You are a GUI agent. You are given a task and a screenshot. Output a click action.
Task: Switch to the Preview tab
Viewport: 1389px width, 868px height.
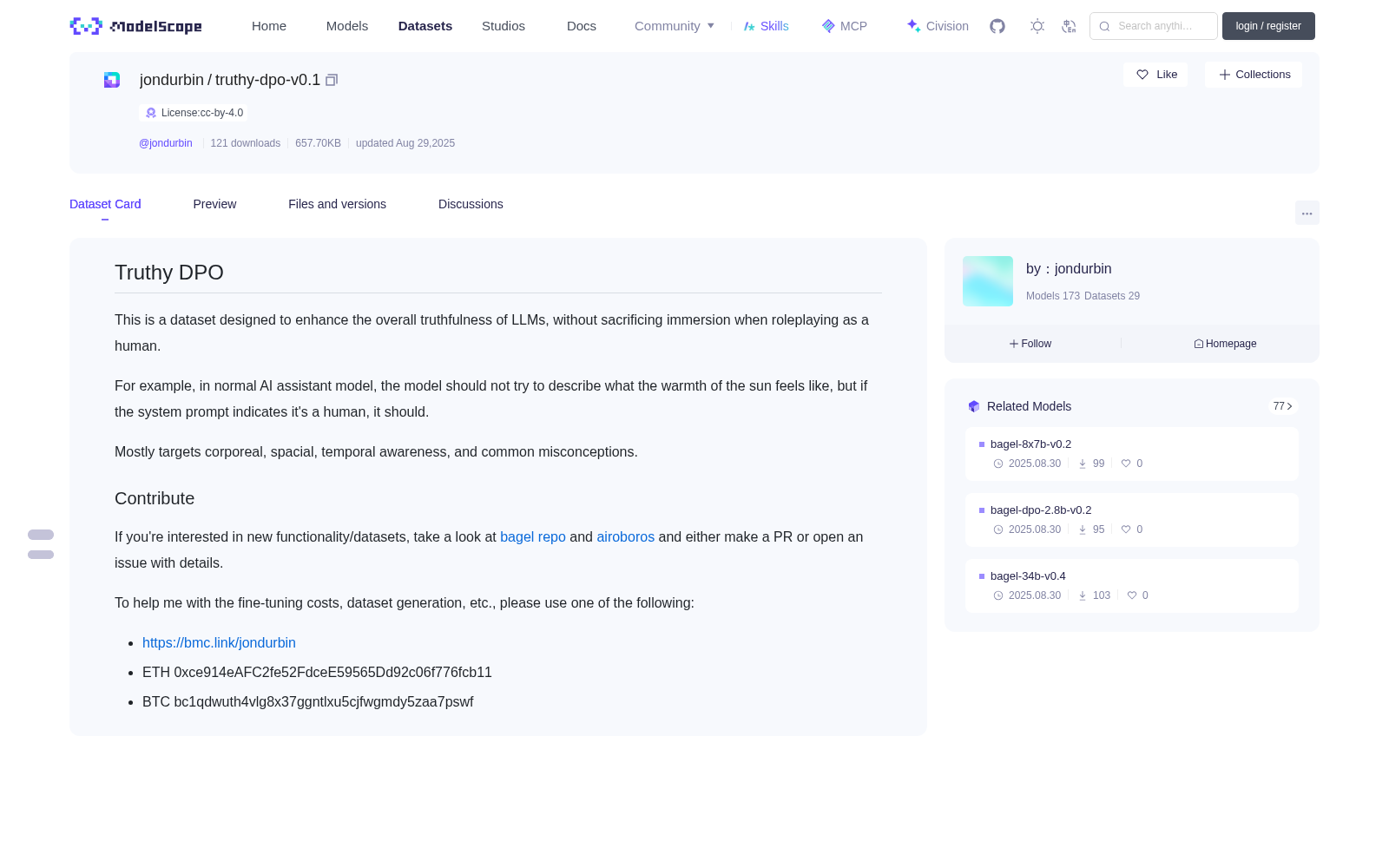point(214,204)
